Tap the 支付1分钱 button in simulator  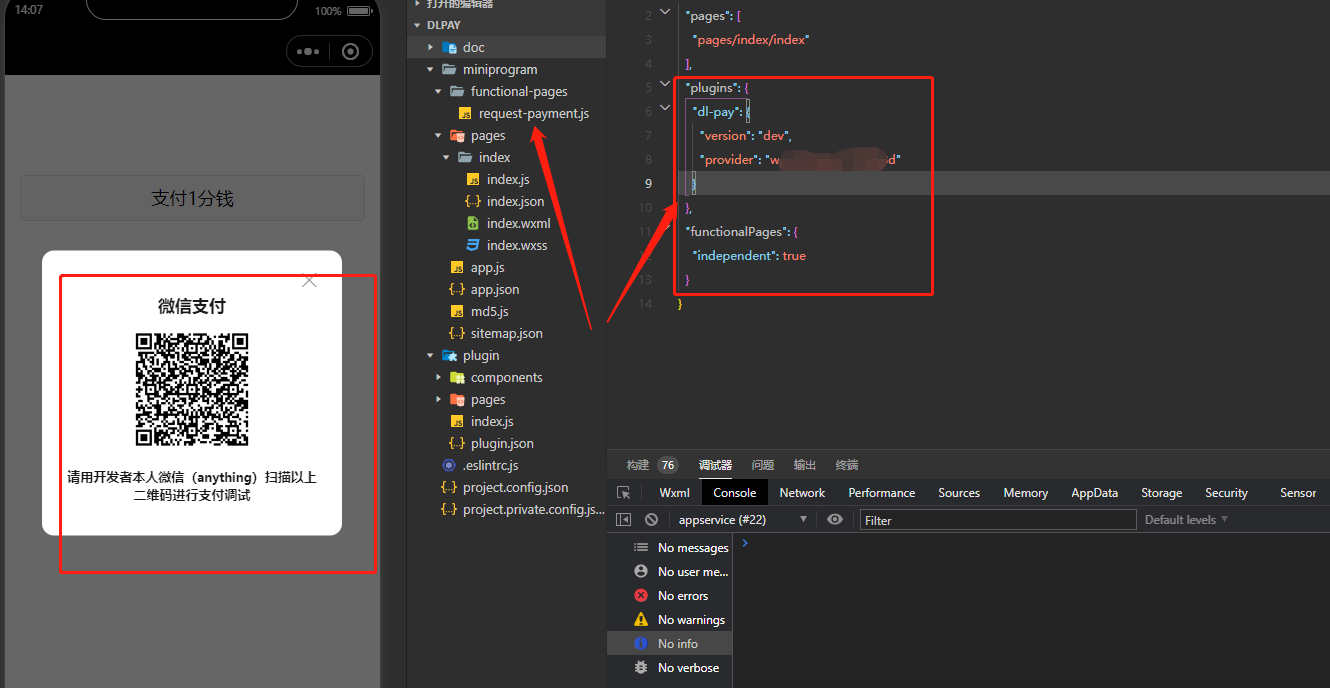[x=192, y=198]
